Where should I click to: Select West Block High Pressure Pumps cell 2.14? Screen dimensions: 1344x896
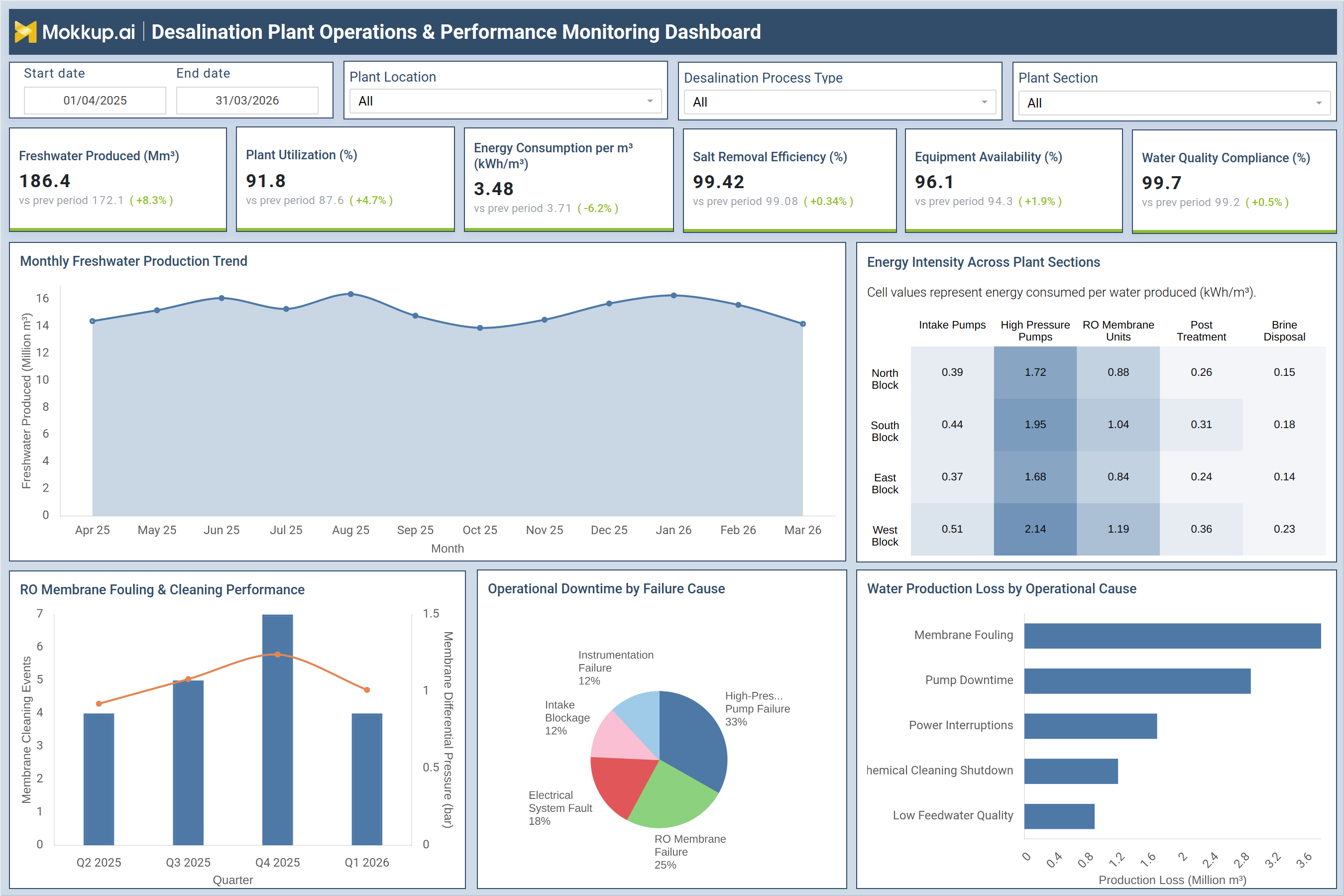pyautogui.click(x=1035, y=529)
